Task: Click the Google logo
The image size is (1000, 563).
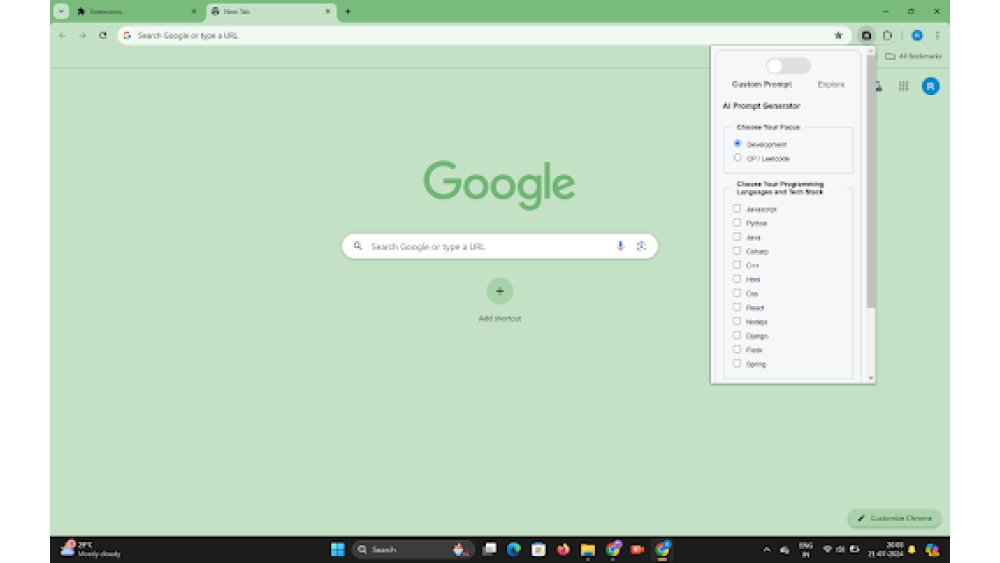Action: pyautogui.click(x=499, y=185)
